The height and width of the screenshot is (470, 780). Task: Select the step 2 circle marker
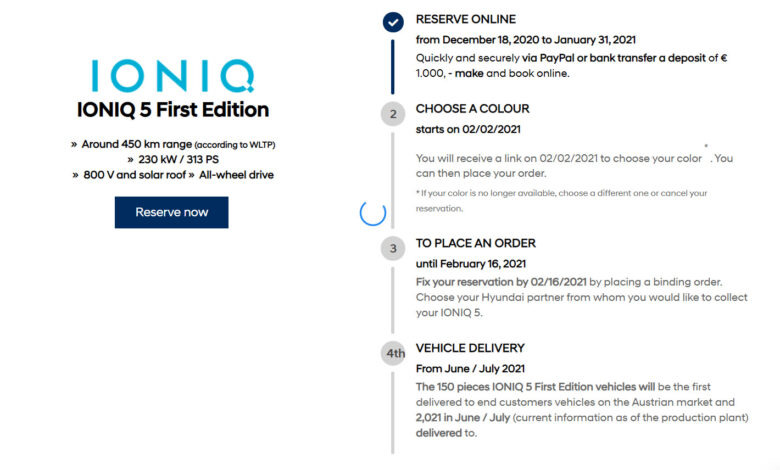tap(394, 114)
